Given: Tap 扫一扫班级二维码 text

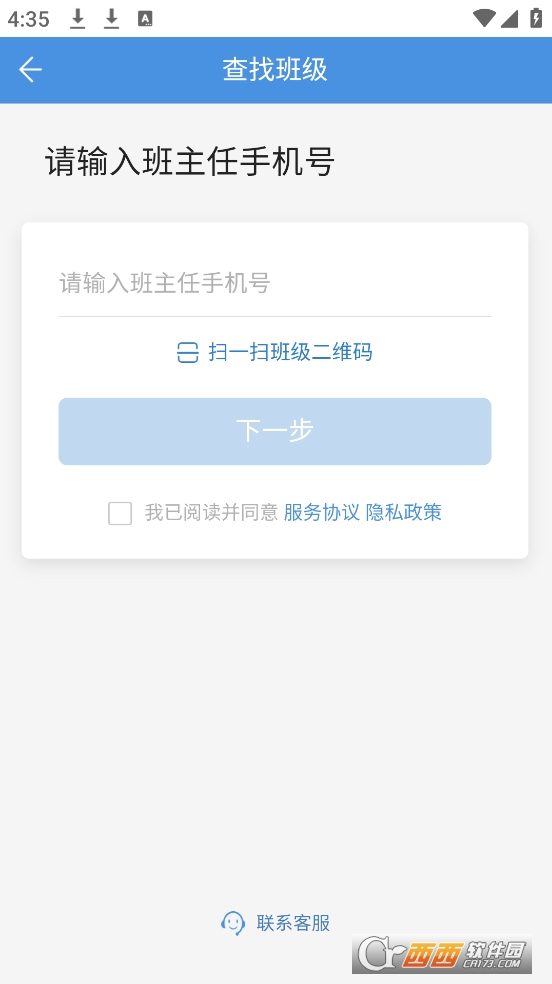Looking at the screenshot, I should tap(290, 352).
